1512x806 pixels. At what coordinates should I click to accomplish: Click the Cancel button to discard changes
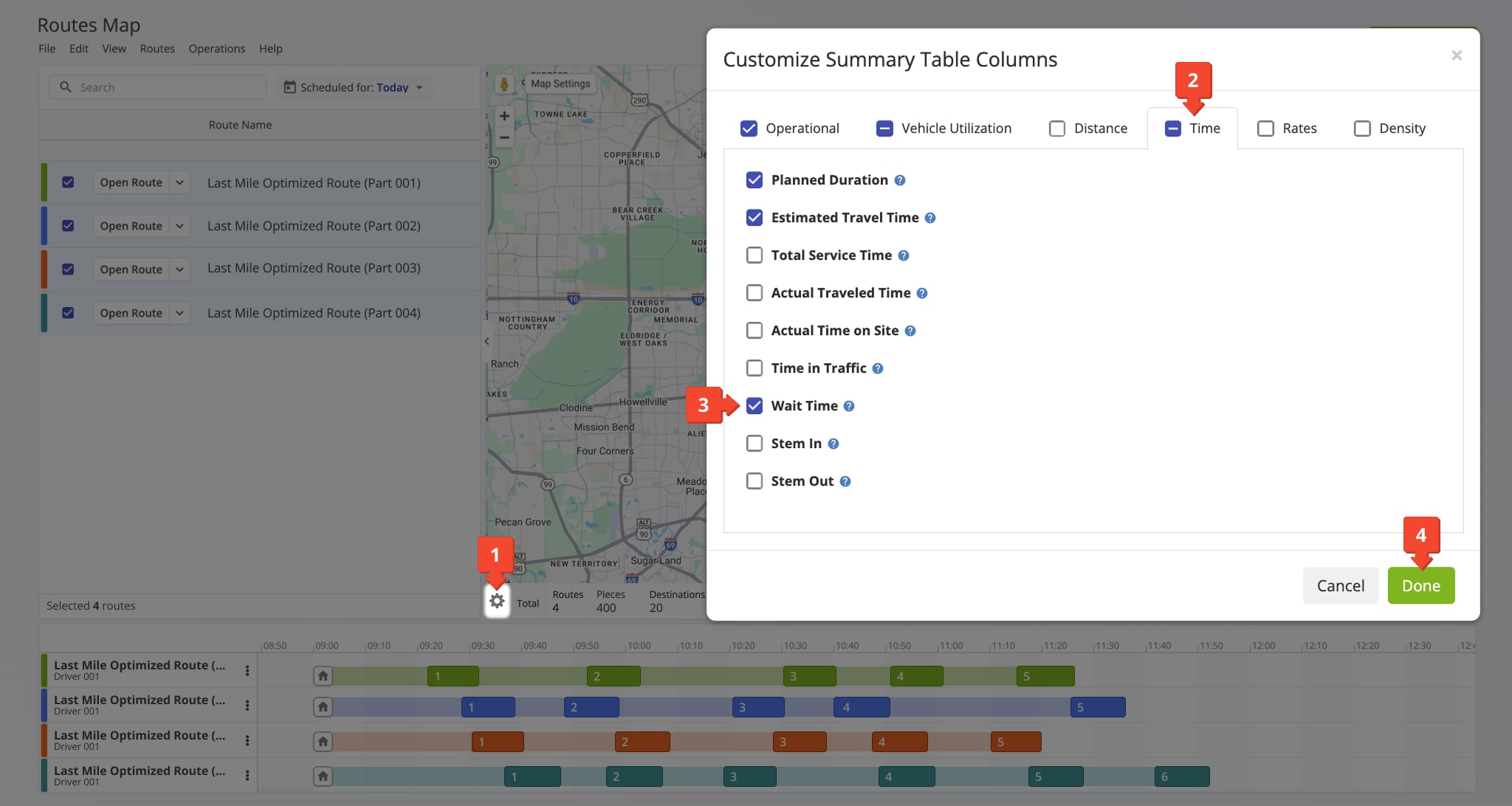click(x=1341, y=585)
